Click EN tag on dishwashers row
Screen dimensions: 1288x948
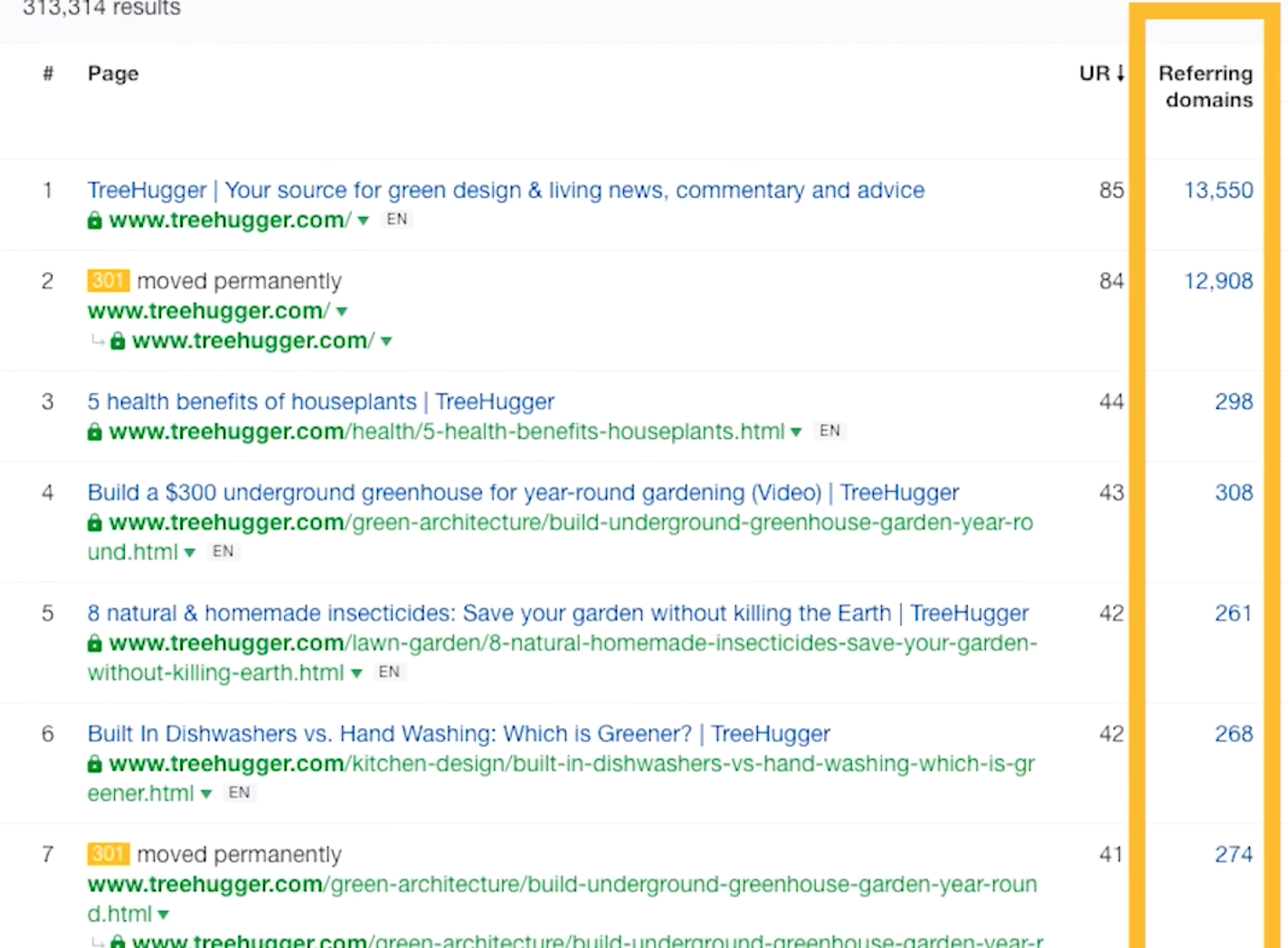pyautogui.click(x=239, y=792)
